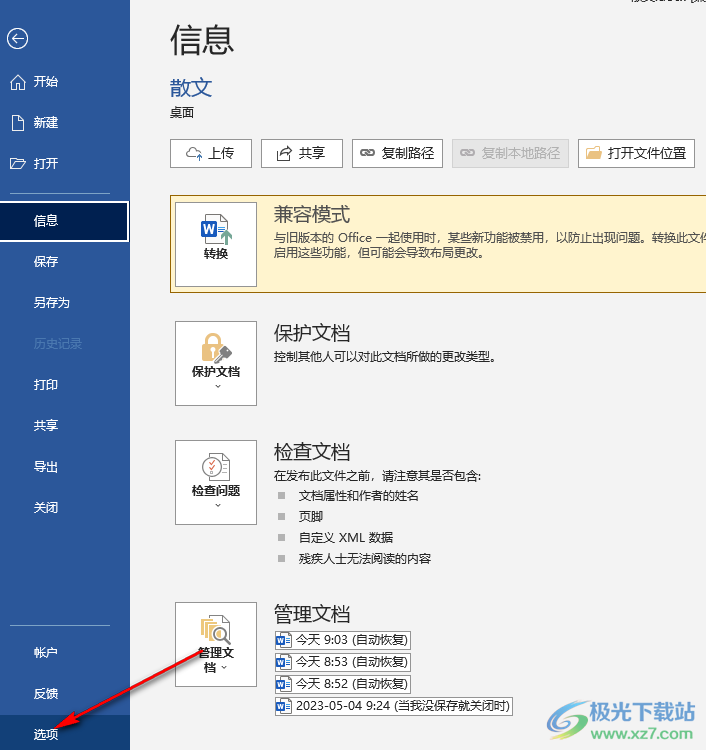Click 打开 in the sidebar
Image resolution: width=706 pixels, height=750 pixels.
coord(46,164)
